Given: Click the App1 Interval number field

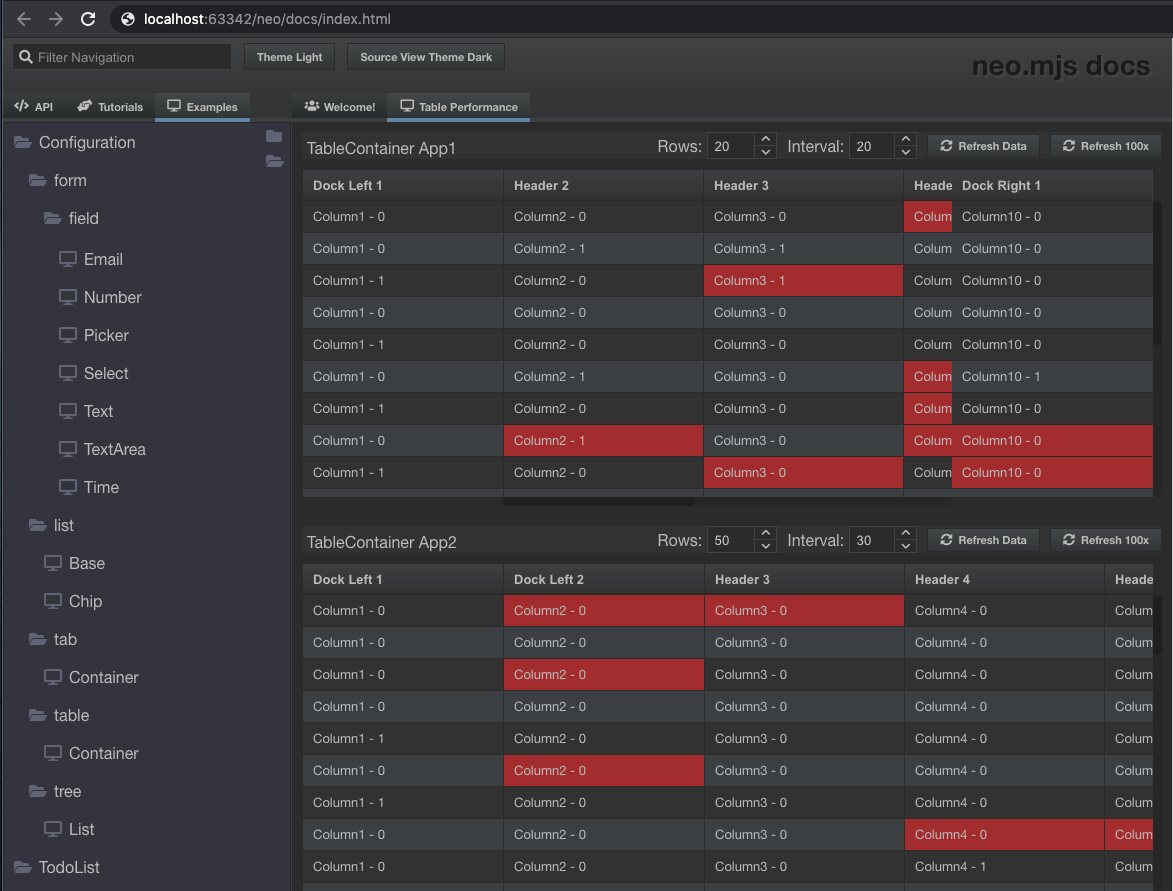Looking at the screenshot, I should click(872, 146).
